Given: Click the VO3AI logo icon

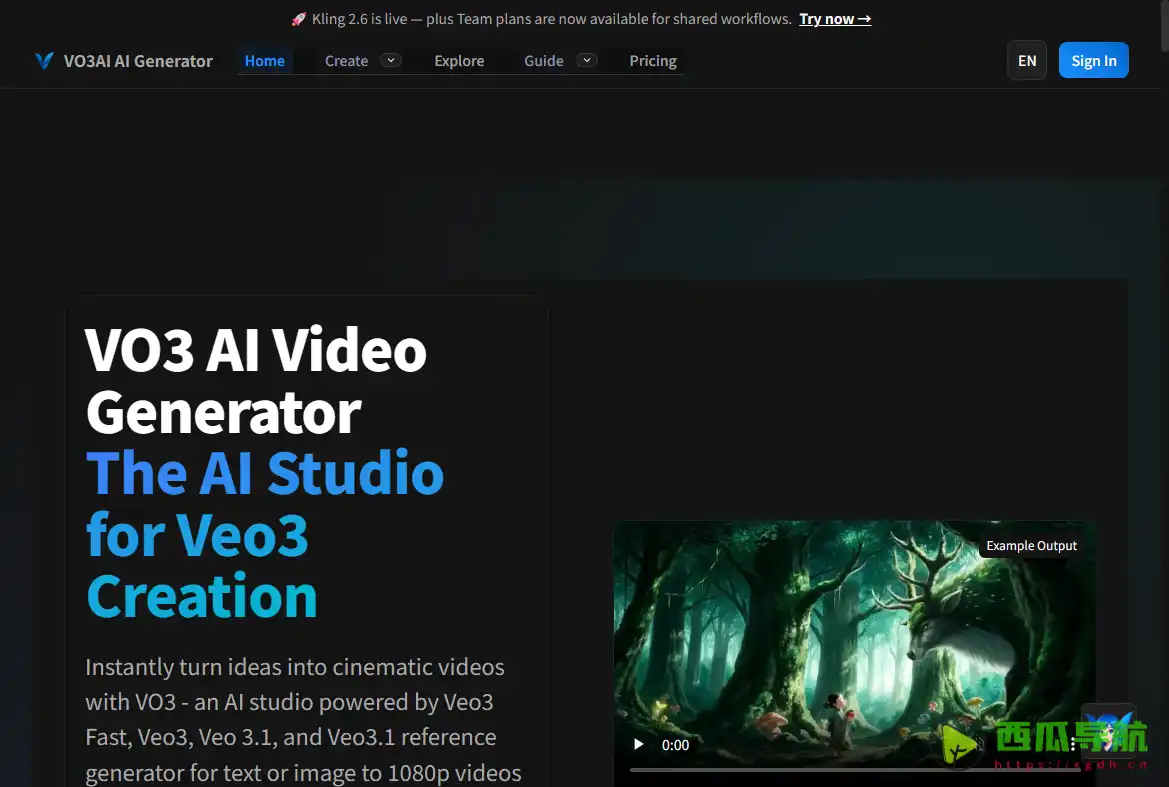Looking at the screenshot, I should (x=44, y=60).
